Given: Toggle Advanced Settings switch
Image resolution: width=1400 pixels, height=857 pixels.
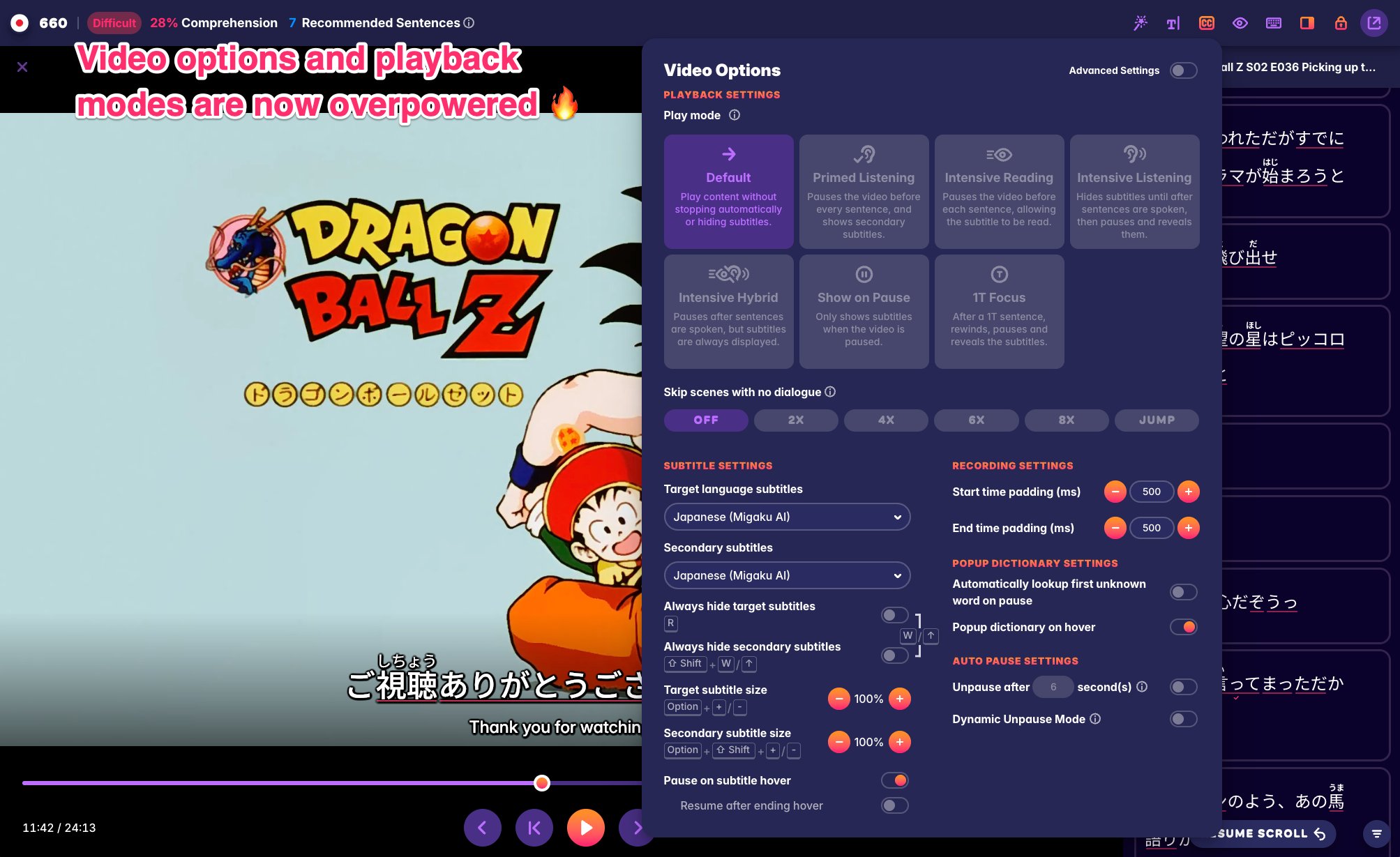Looking at the screenshot, I should (x=1184, y=70).
